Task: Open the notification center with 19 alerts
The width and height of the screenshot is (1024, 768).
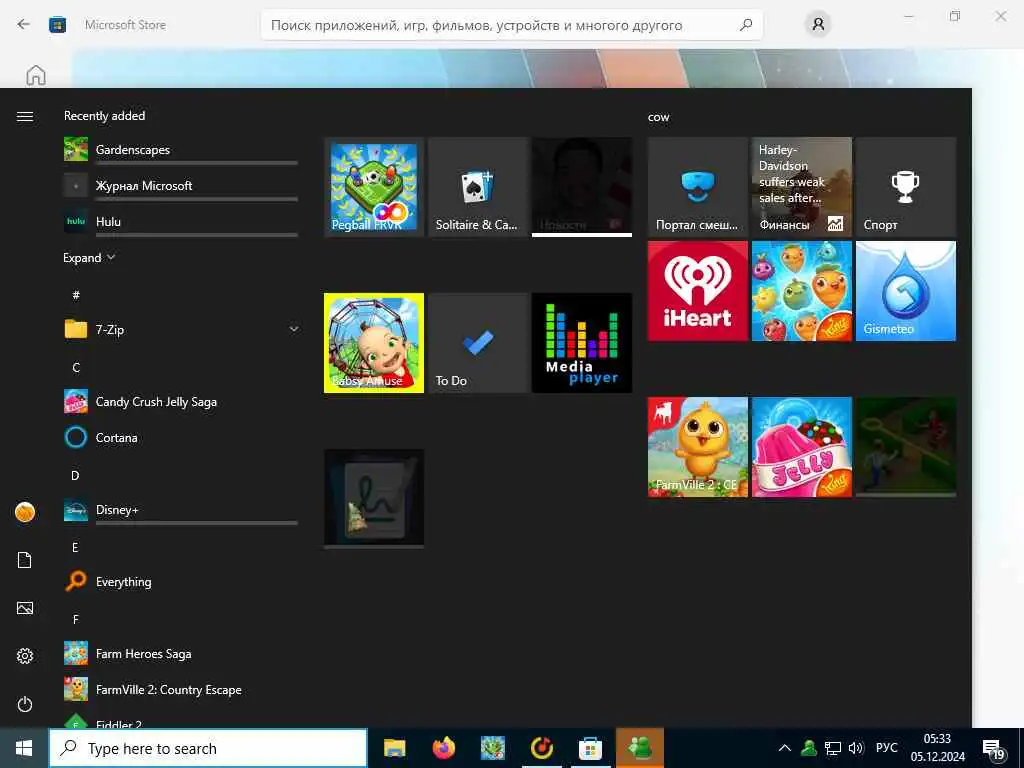Action: (994, 749)
